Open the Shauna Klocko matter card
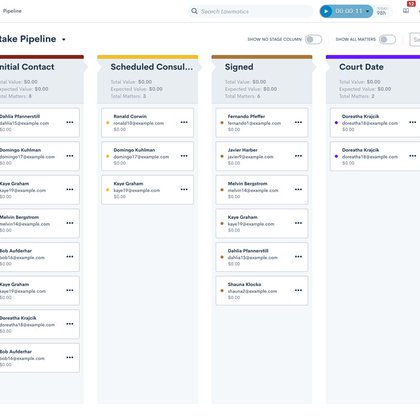 pyautogui.click(x=262, y=290)
